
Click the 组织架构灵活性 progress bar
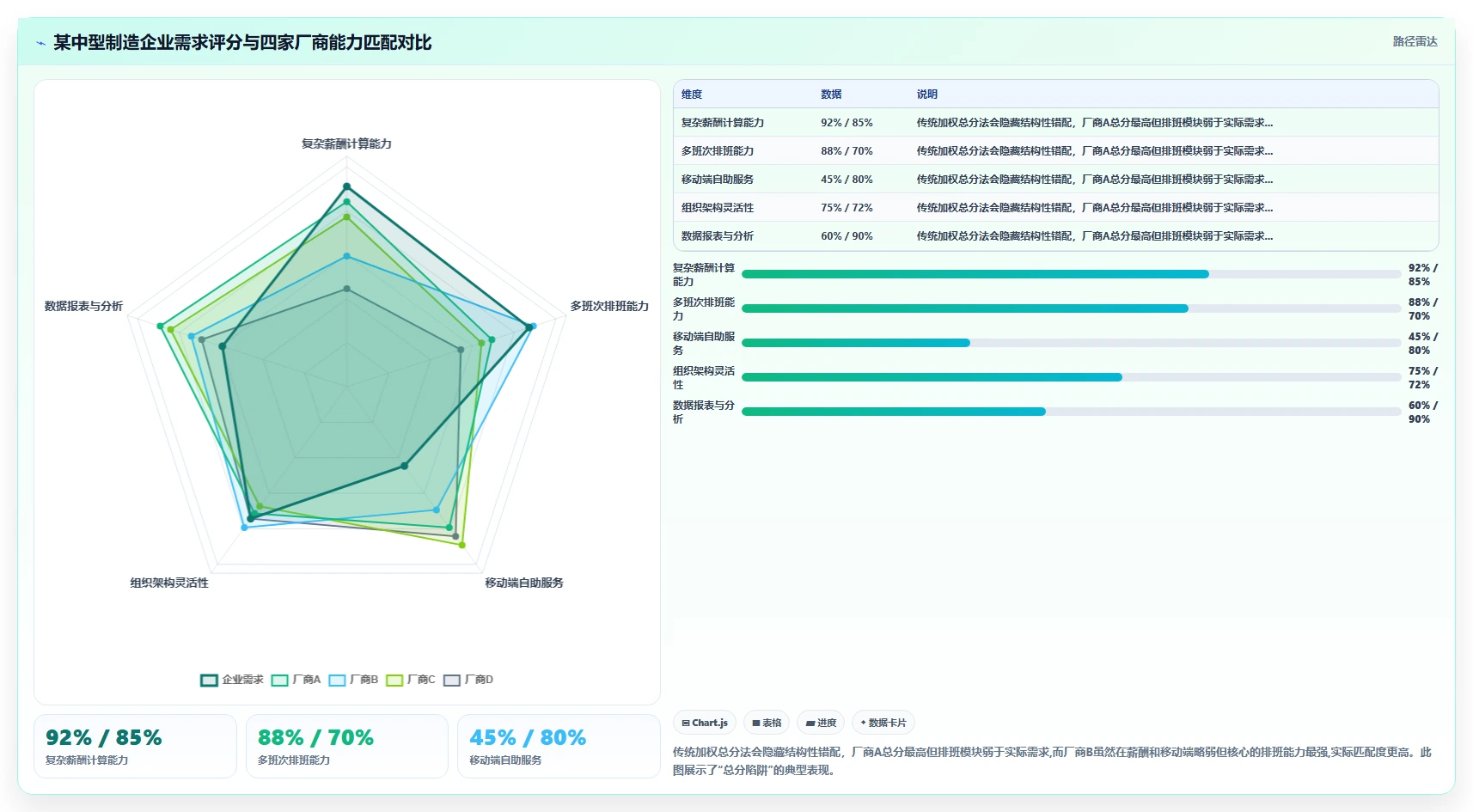[1071, 377]
